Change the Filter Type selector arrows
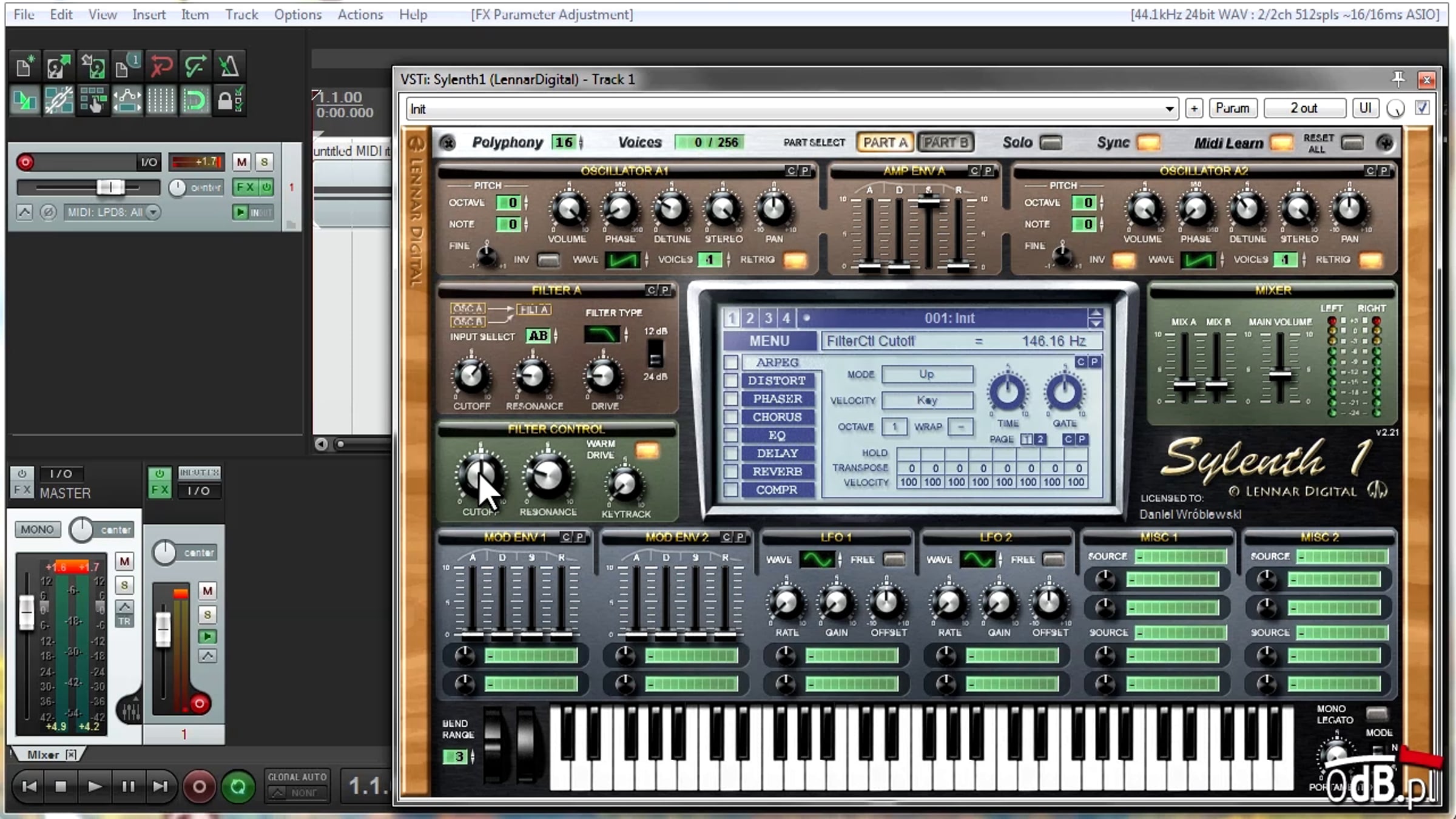The image size is (1456, 819). pyautogui.click(x=627, y=334)
